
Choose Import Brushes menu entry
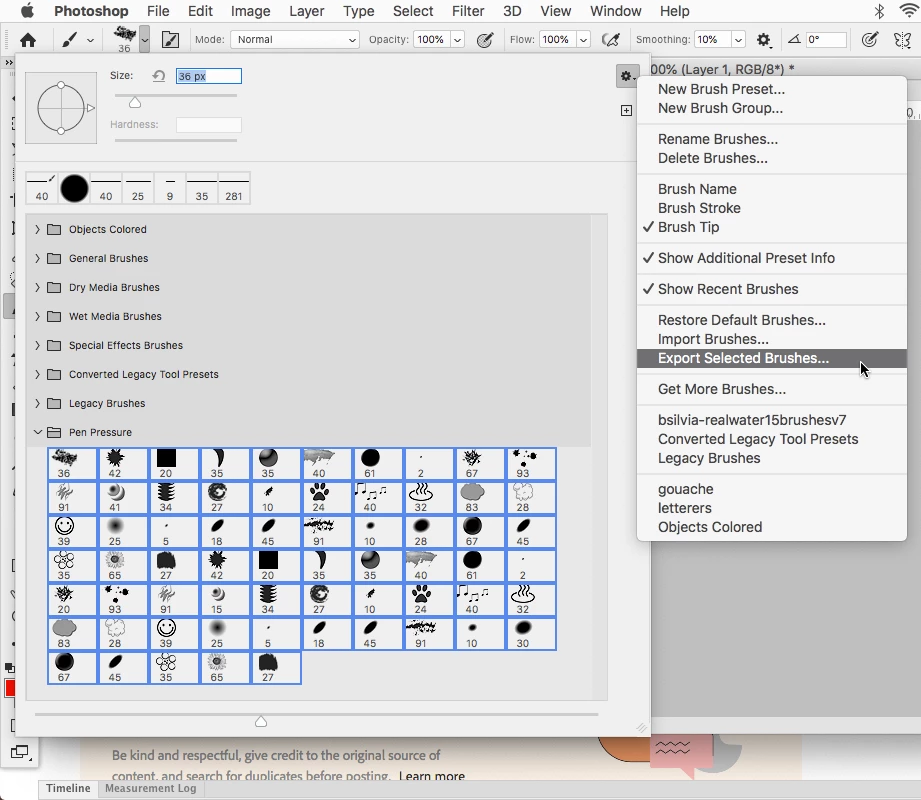point(713,339)
